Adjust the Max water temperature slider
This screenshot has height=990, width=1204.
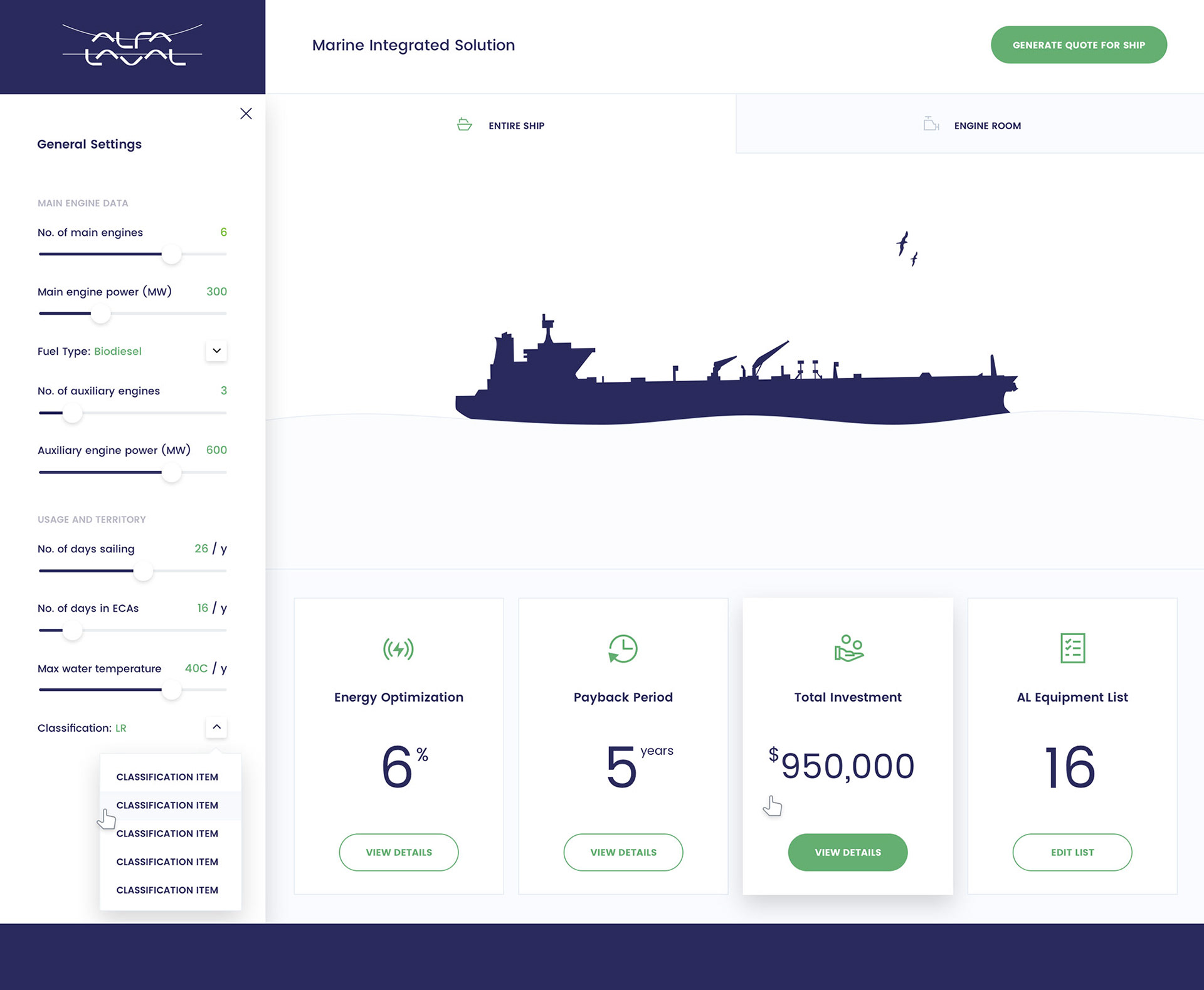tap(171, 690)
